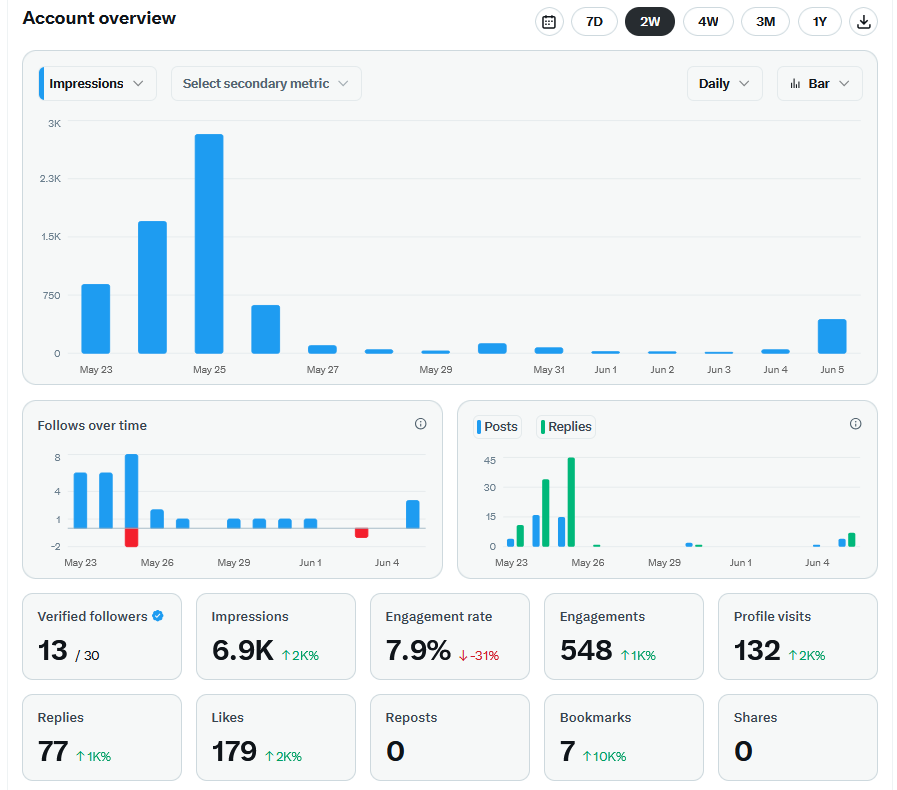The image size is (897, 790).
Task: Open the Impressions primary metric dropdown
Action: tap(98, 84)
